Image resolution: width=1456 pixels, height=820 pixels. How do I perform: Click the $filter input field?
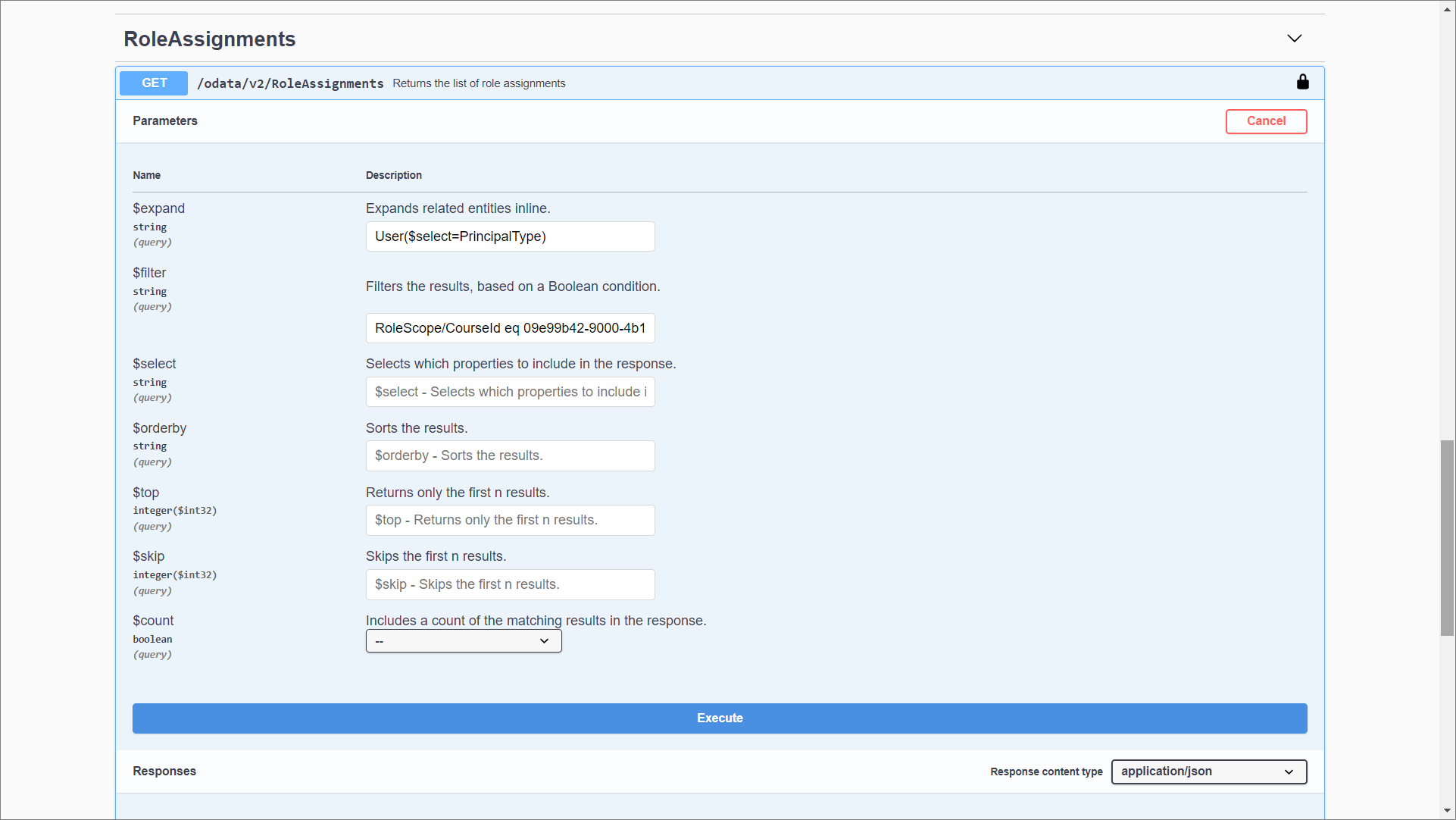(x=510, y=328)
